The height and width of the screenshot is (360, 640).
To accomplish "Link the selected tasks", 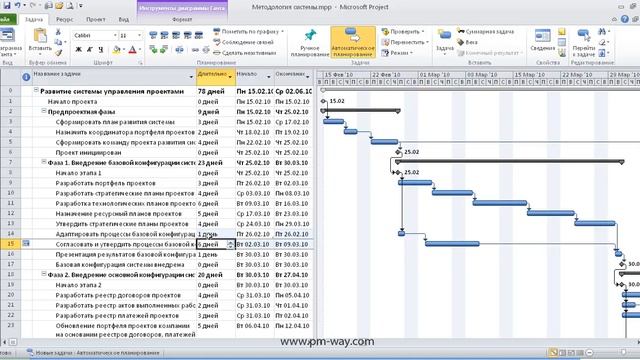I will tap(195, 50).
